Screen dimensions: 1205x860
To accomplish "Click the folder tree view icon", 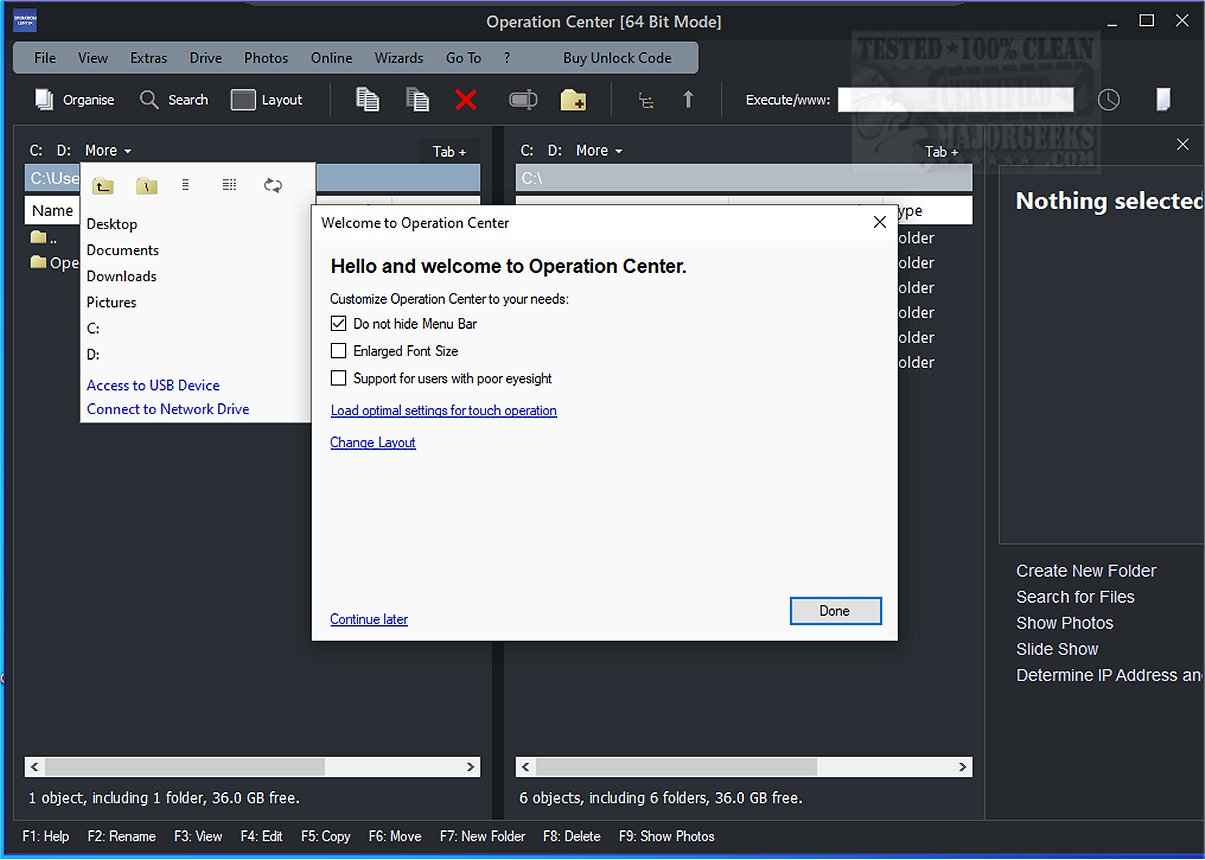I will coord(645,99).
